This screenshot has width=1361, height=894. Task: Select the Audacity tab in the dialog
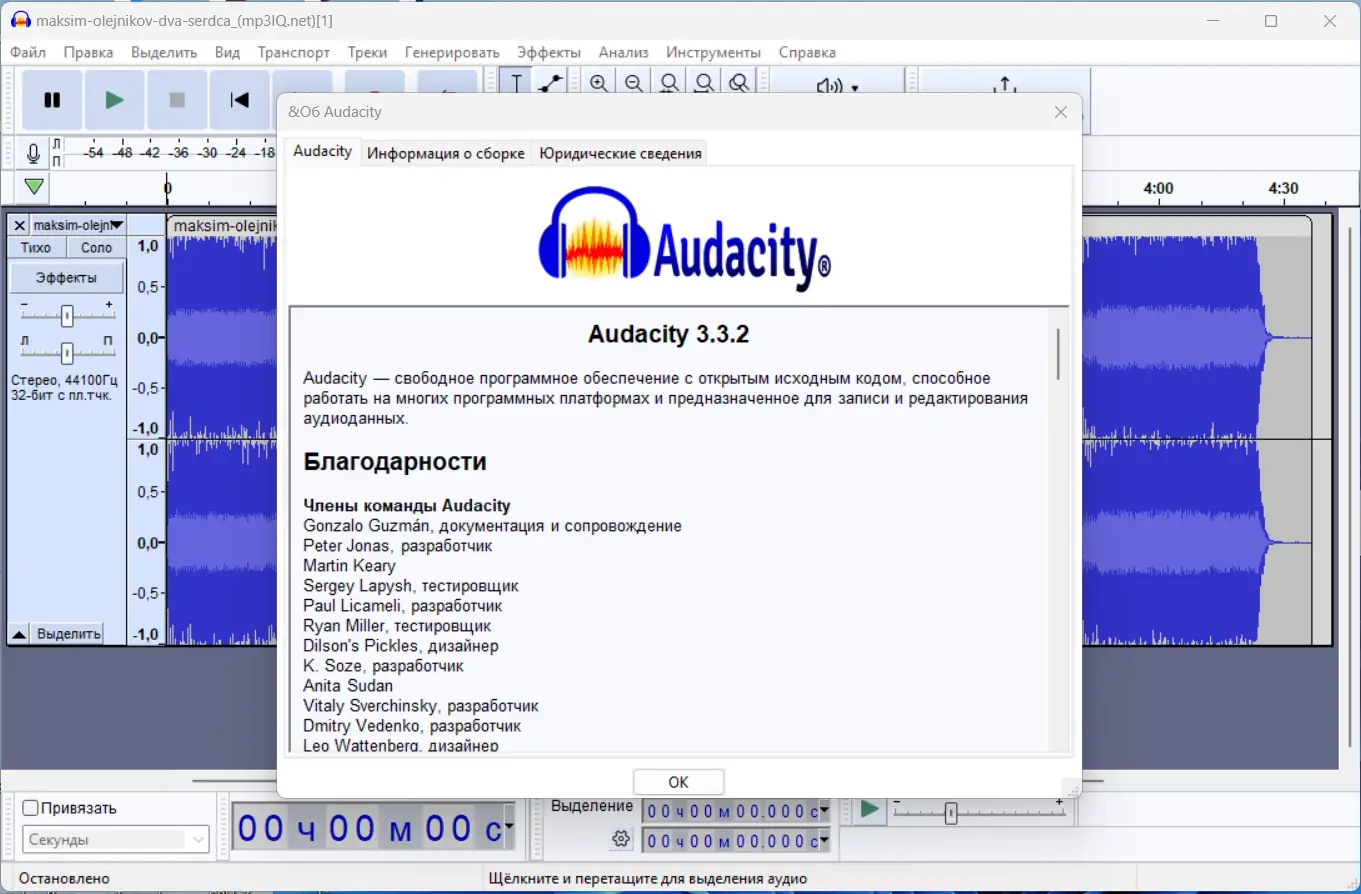pos(323,151)
